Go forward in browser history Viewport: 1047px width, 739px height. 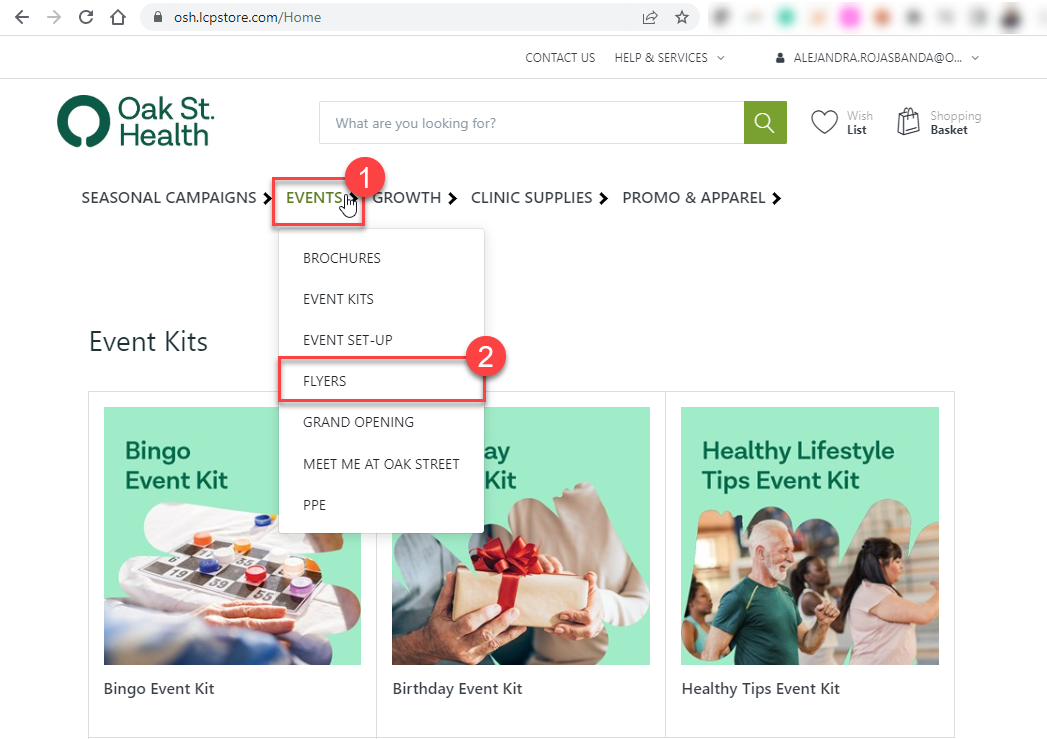pyautogui.click(x=54, y=17)
